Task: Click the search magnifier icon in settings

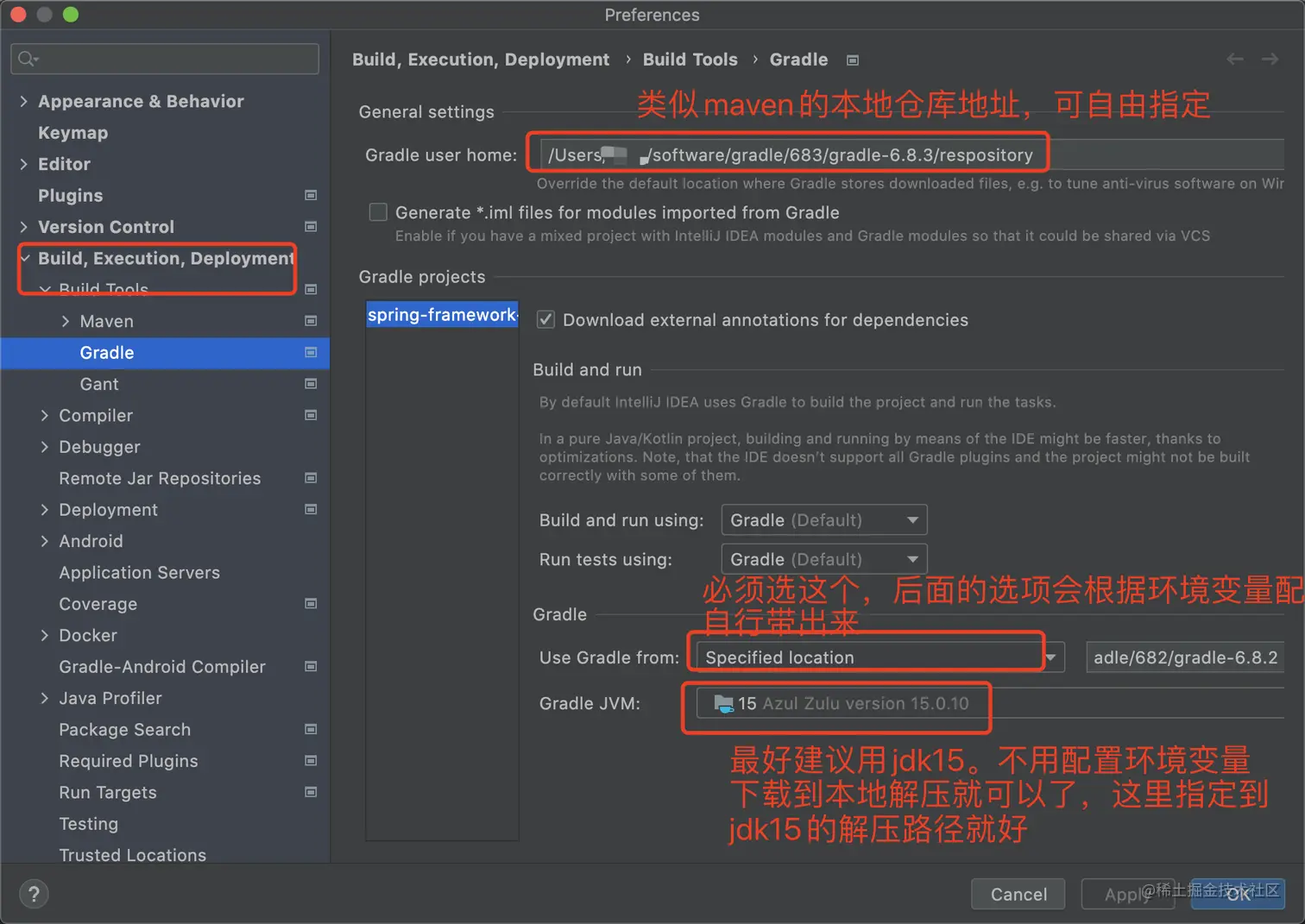Action: click(28, 59)
